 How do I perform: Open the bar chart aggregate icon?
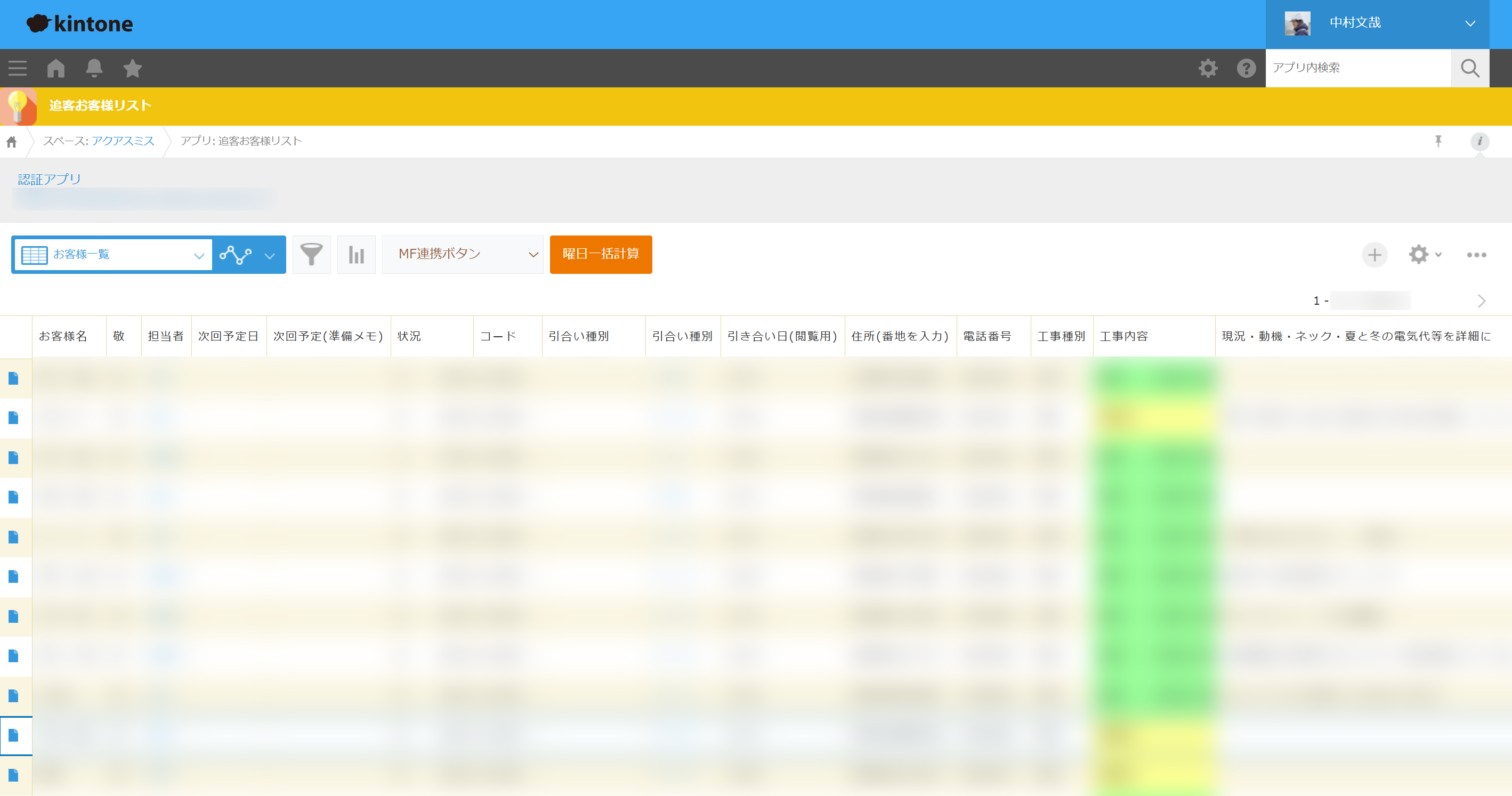pos(357,255)
